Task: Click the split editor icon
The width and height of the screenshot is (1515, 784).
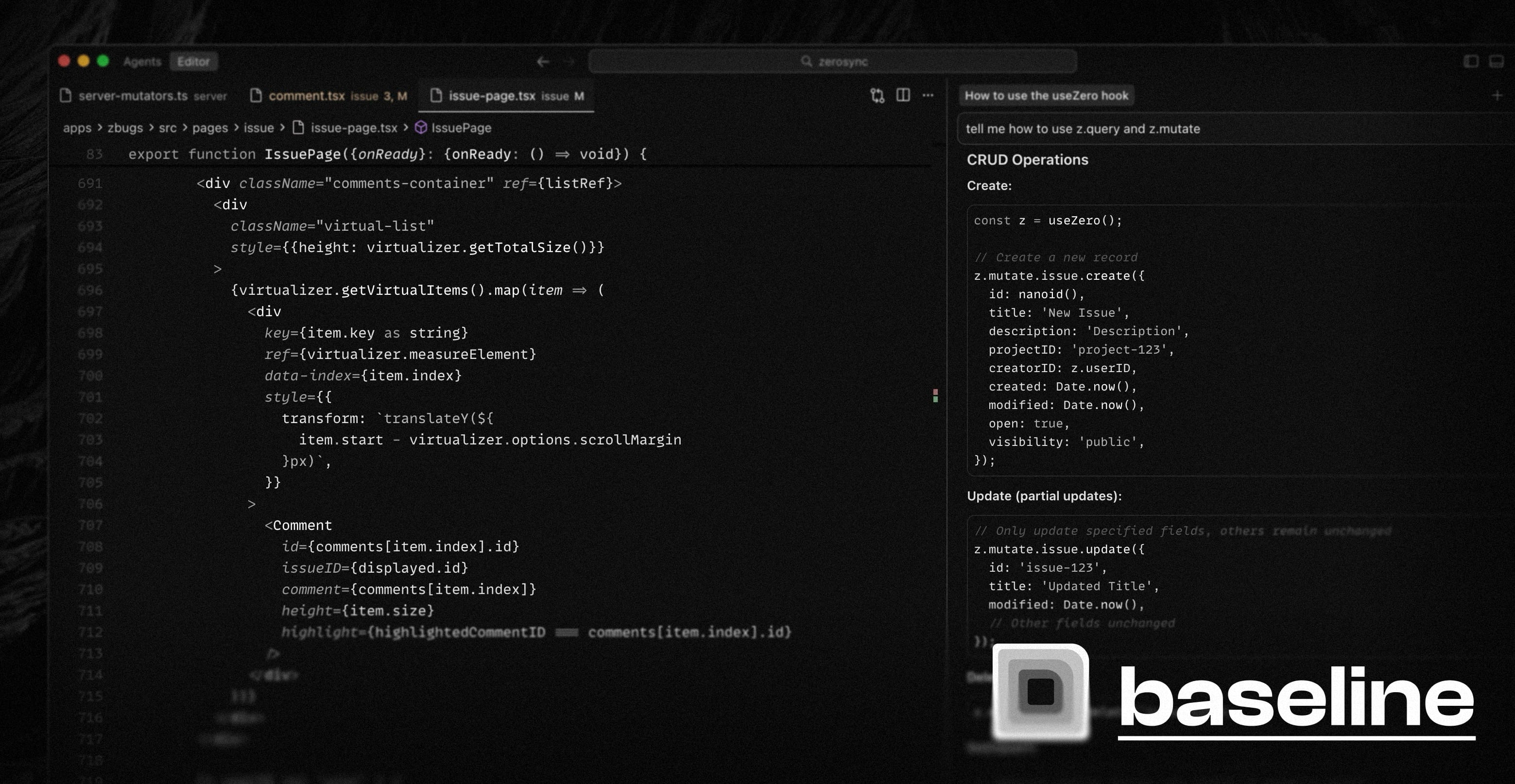Action: pyautogui.click(x=903, y=95)
